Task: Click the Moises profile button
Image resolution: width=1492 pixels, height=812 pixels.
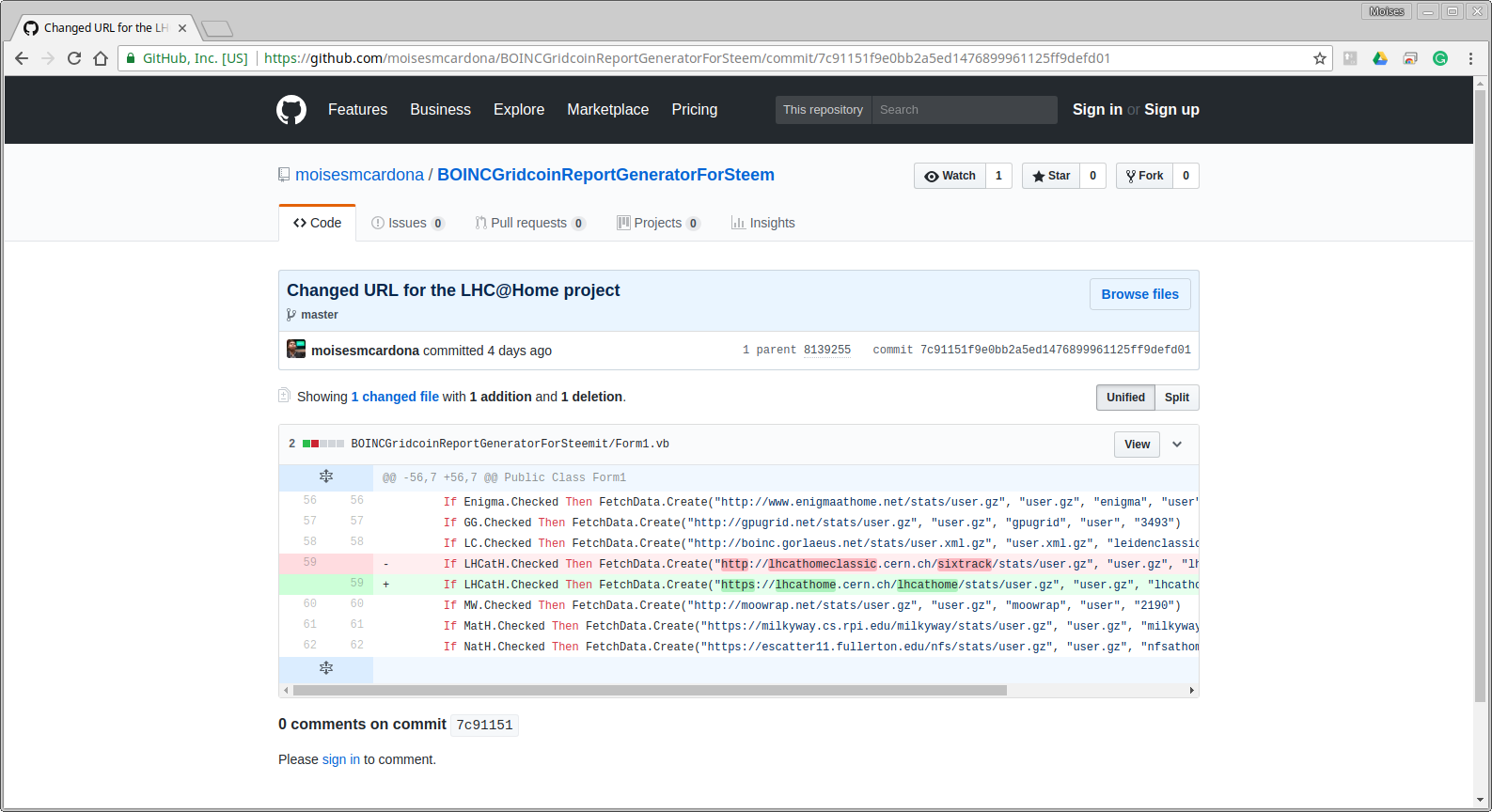Action: pos(1386,11)
